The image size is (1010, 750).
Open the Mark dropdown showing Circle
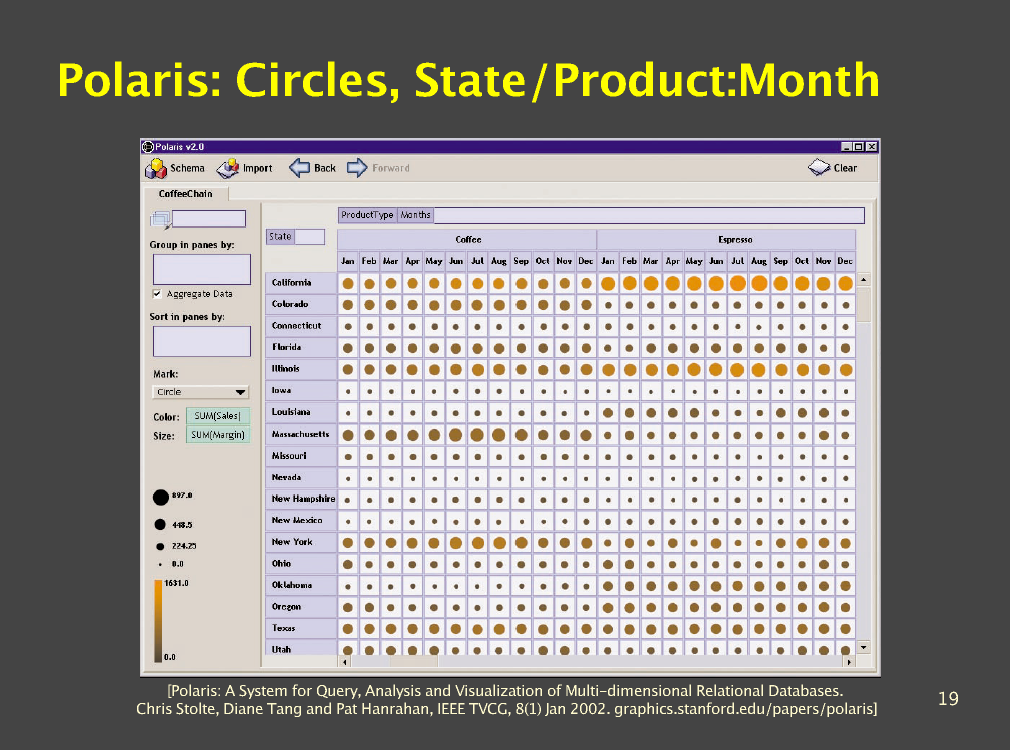[x=200, y=392]
